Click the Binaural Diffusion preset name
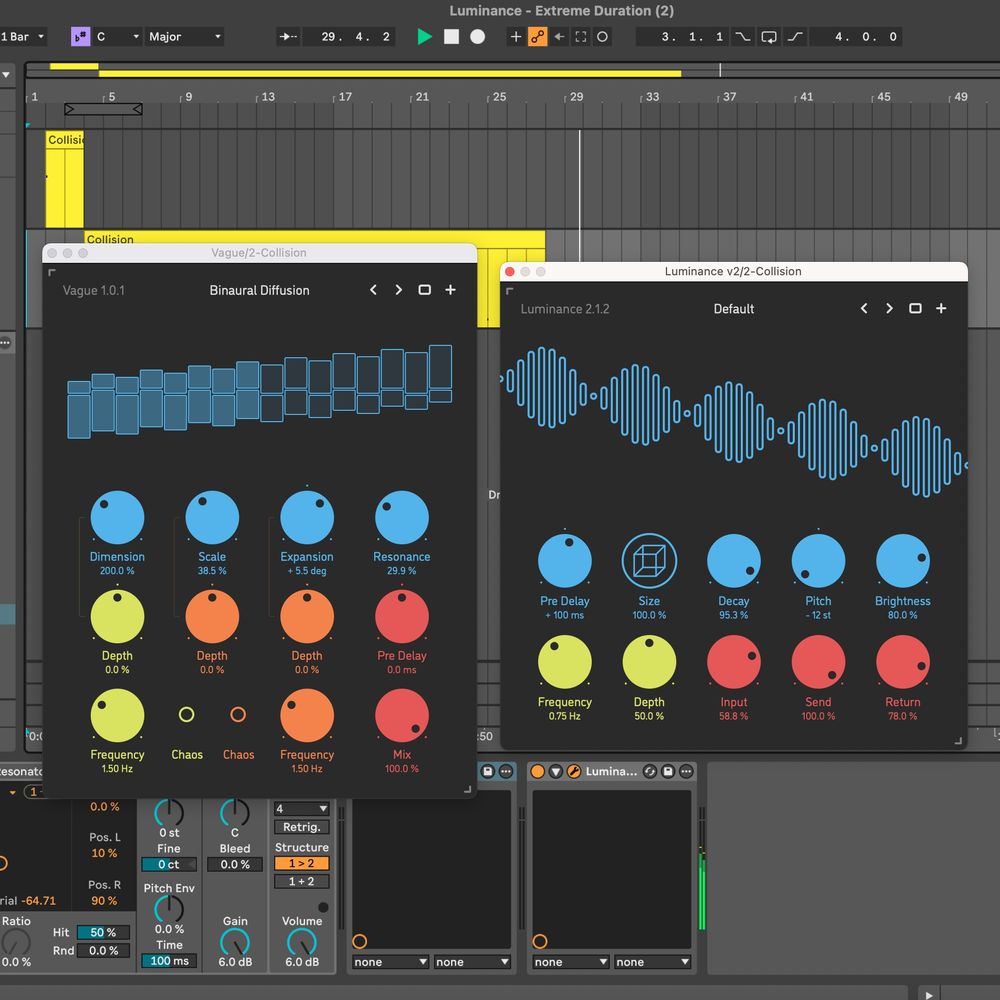The width and height of the screenshot is (1000, 1000). click(259, 290)
